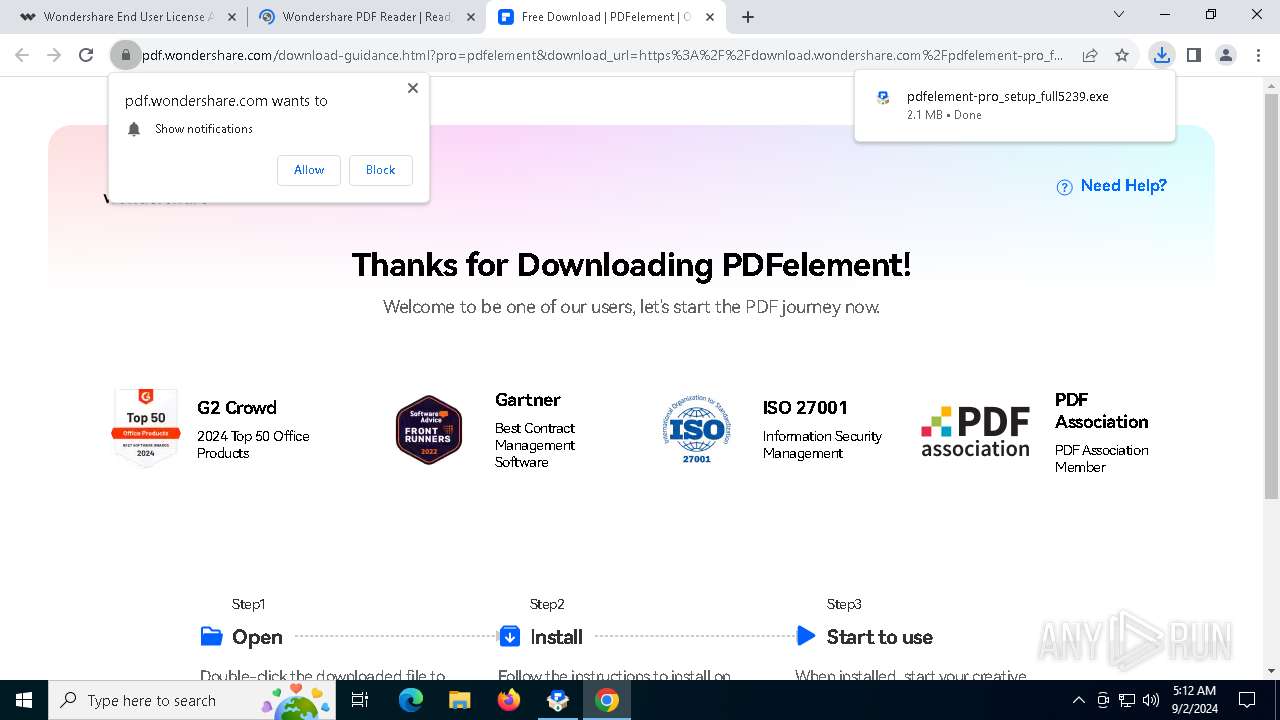Allow notifications from pdf.wondershare.com
The height and width of the screenshot is (720, 1280).
click(x=309, y=170)
